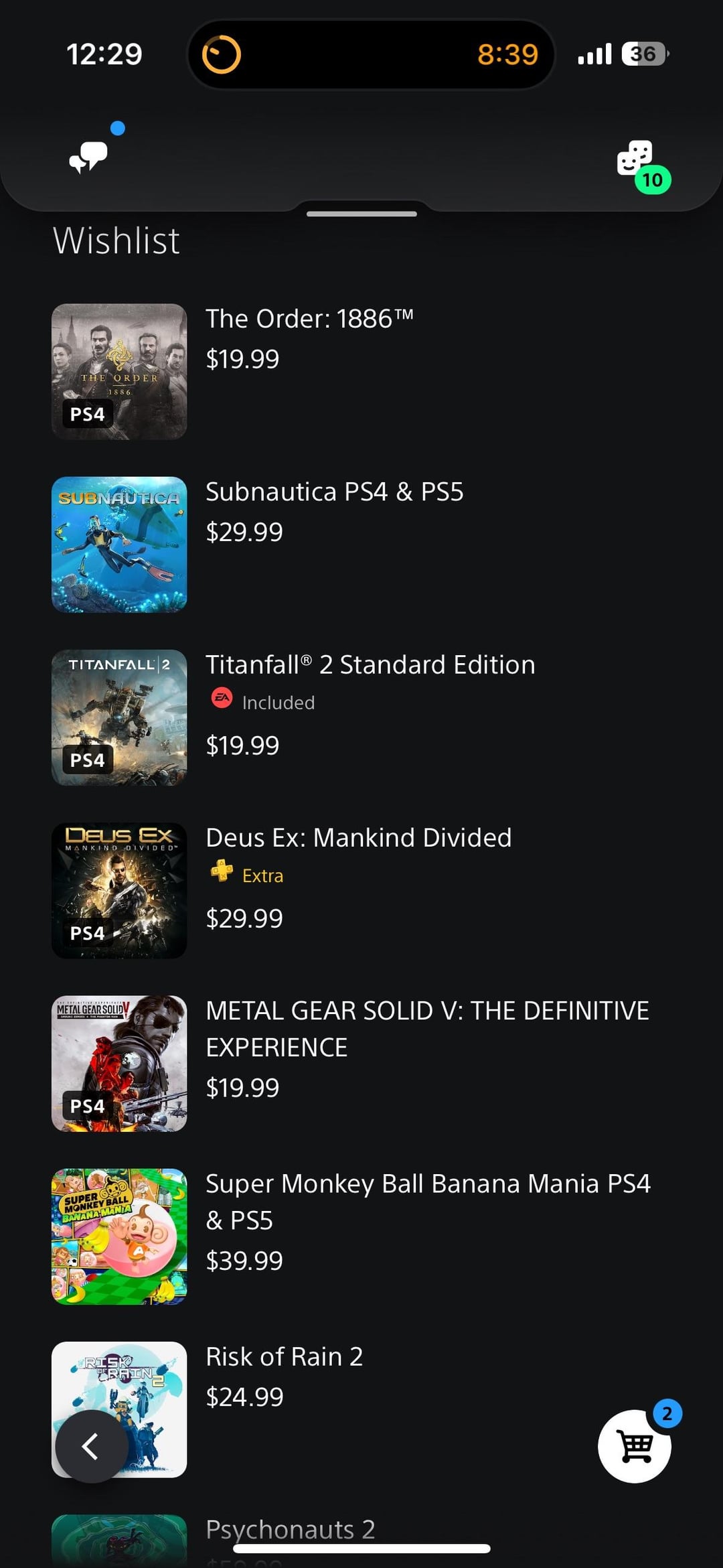Open the shopping cart
The width and height of the screenshot is (723, 1568).
coord(635,1447)
